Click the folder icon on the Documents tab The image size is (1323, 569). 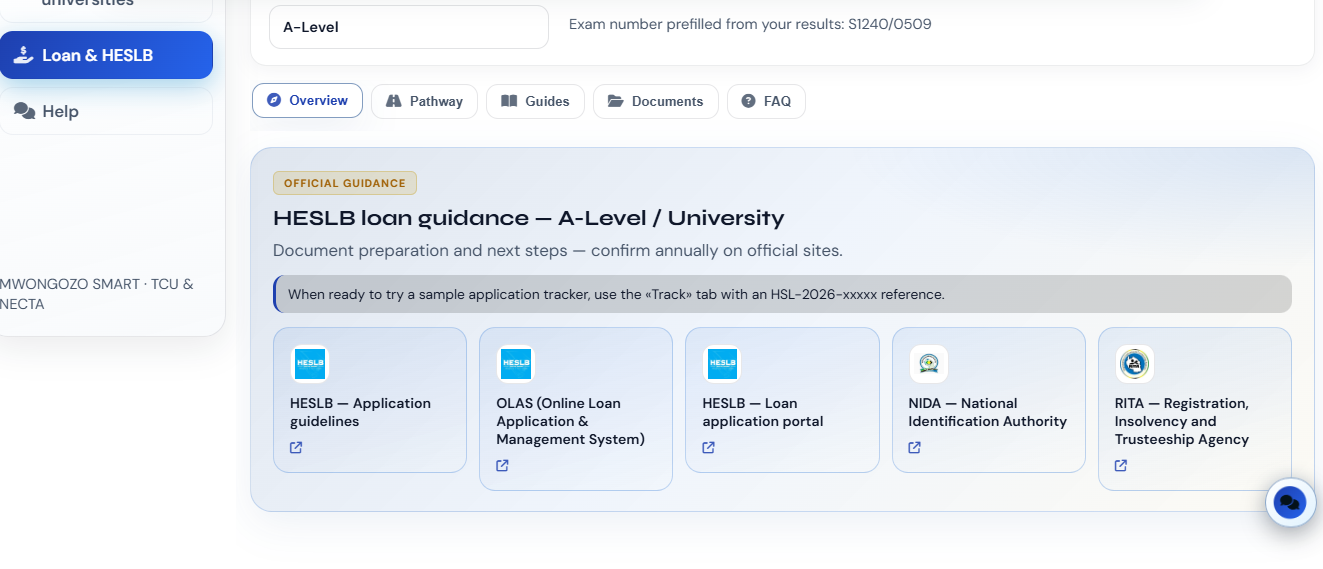click(x=615, y=101)
